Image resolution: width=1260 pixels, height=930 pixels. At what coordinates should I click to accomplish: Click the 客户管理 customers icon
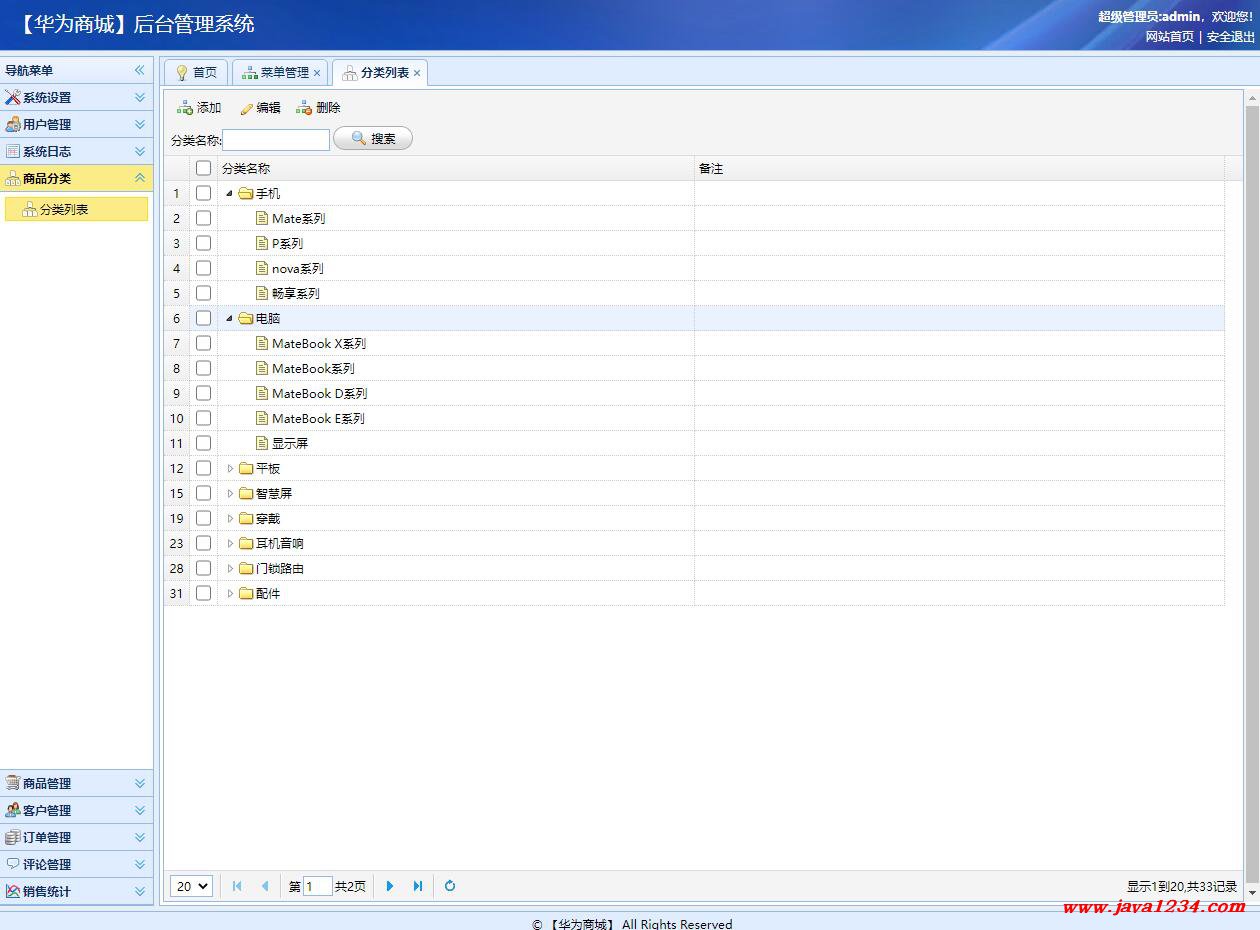click(x=13, y=810)
